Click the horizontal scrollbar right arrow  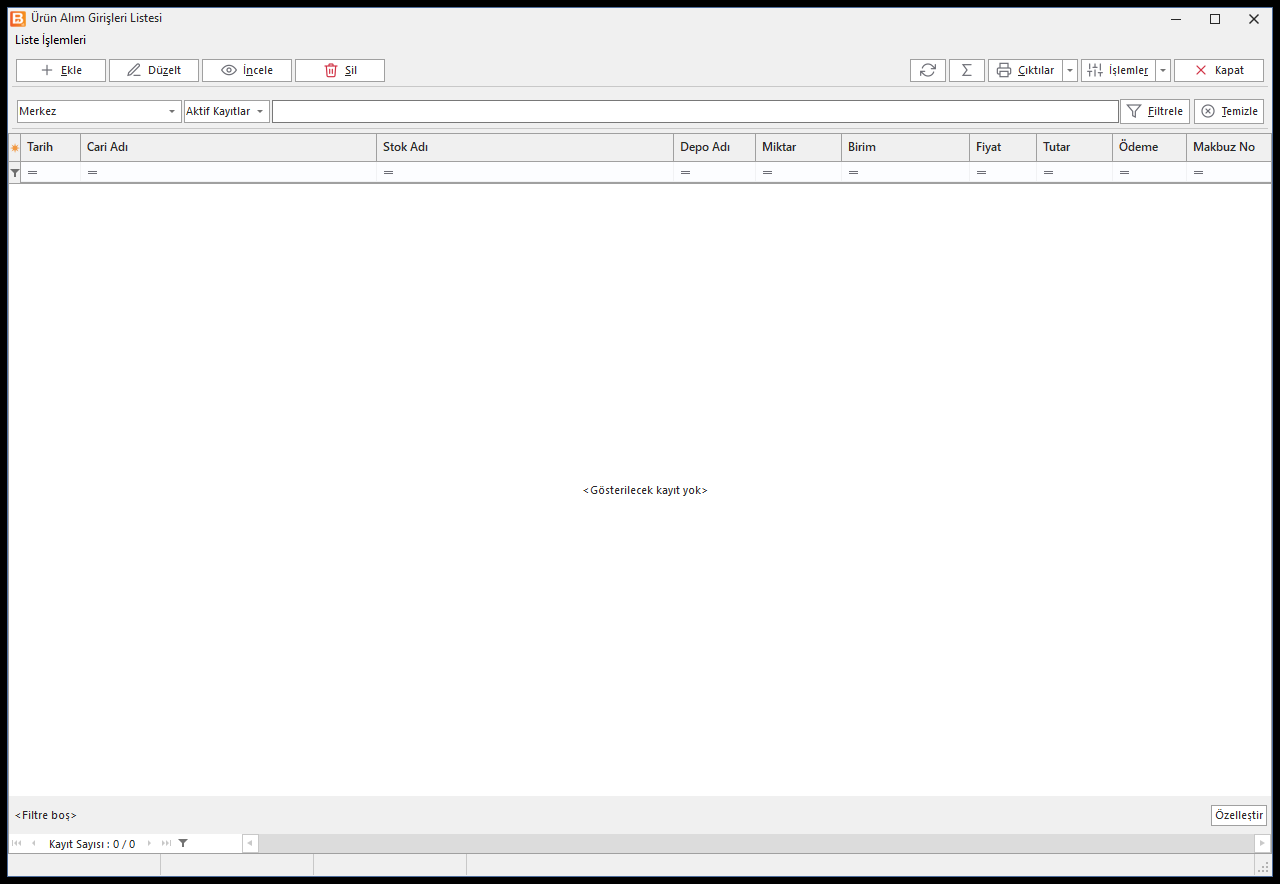click(x=1262, y=843)
